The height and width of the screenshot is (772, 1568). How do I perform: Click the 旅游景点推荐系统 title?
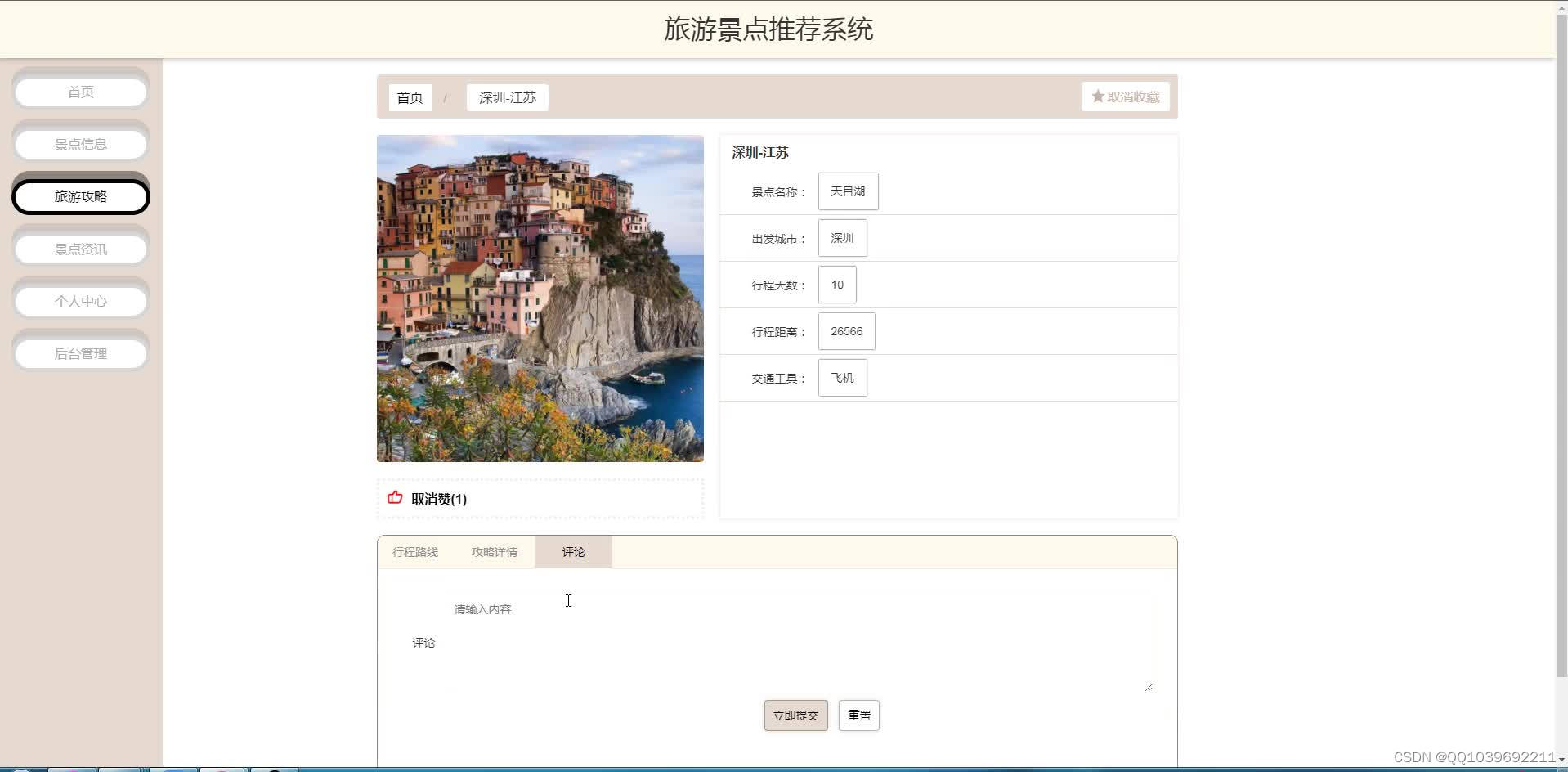pos(768,29)
